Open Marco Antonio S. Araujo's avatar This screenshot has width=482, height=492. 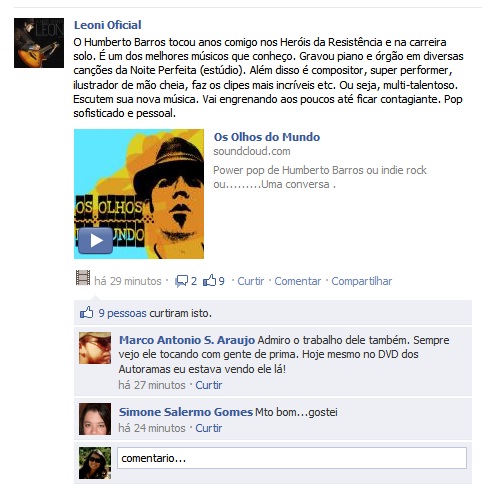coord(95,348)
